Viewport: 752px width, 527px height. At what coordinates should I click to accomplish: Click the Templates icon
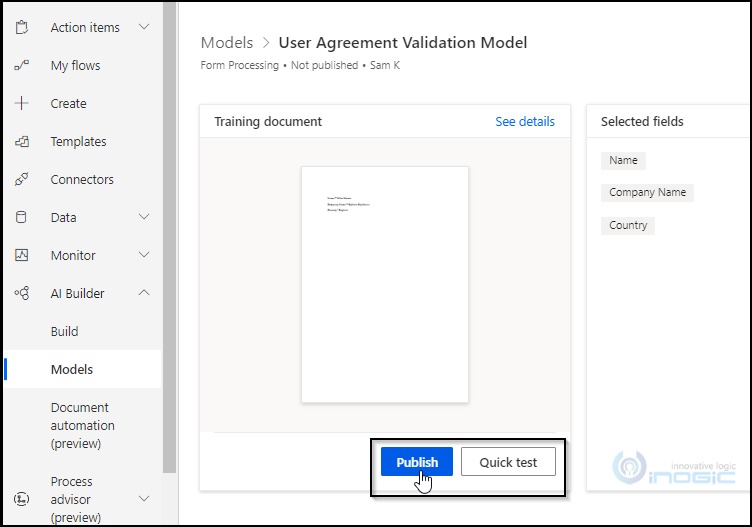[22, 141]
